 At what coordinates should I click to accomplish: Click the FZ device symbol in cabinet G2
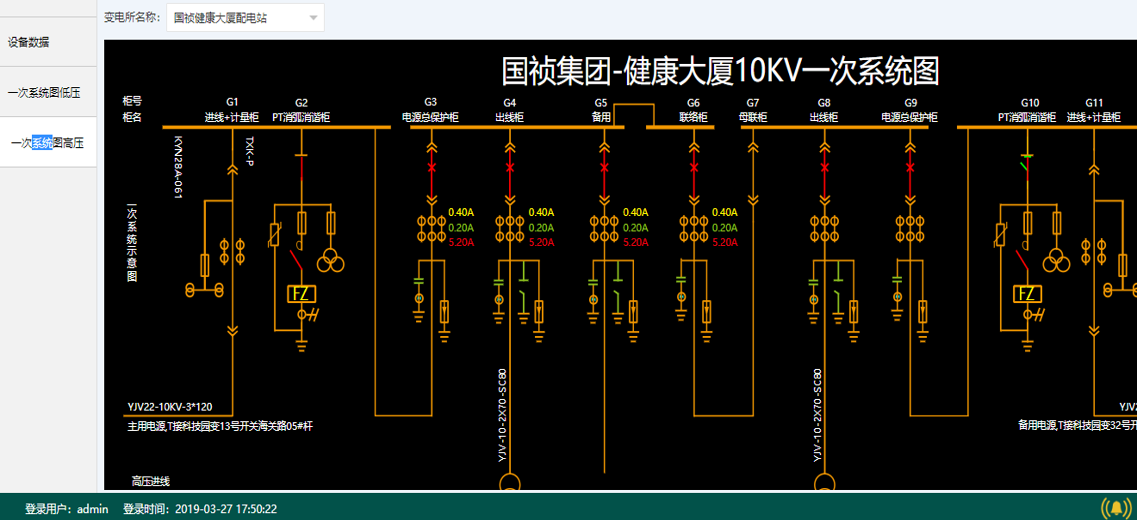tap(301, 294)
